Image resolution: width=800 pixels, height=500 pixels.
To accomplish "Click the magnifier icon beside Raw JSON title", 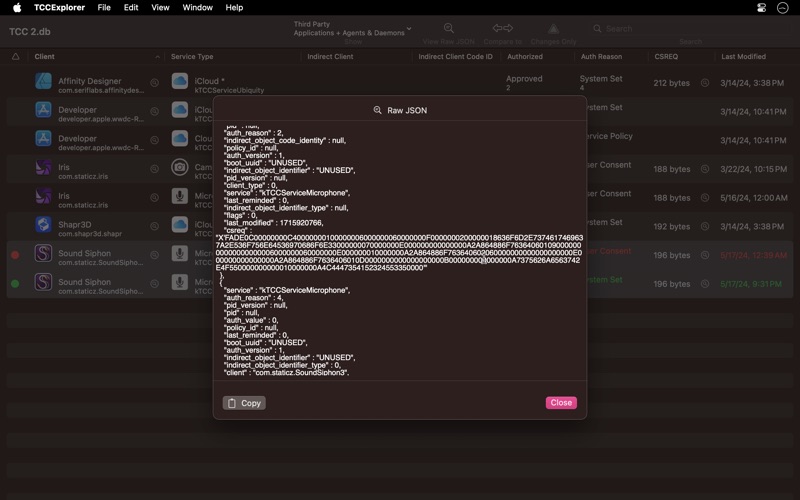I will pyautogui.click(x=378, y=110).
